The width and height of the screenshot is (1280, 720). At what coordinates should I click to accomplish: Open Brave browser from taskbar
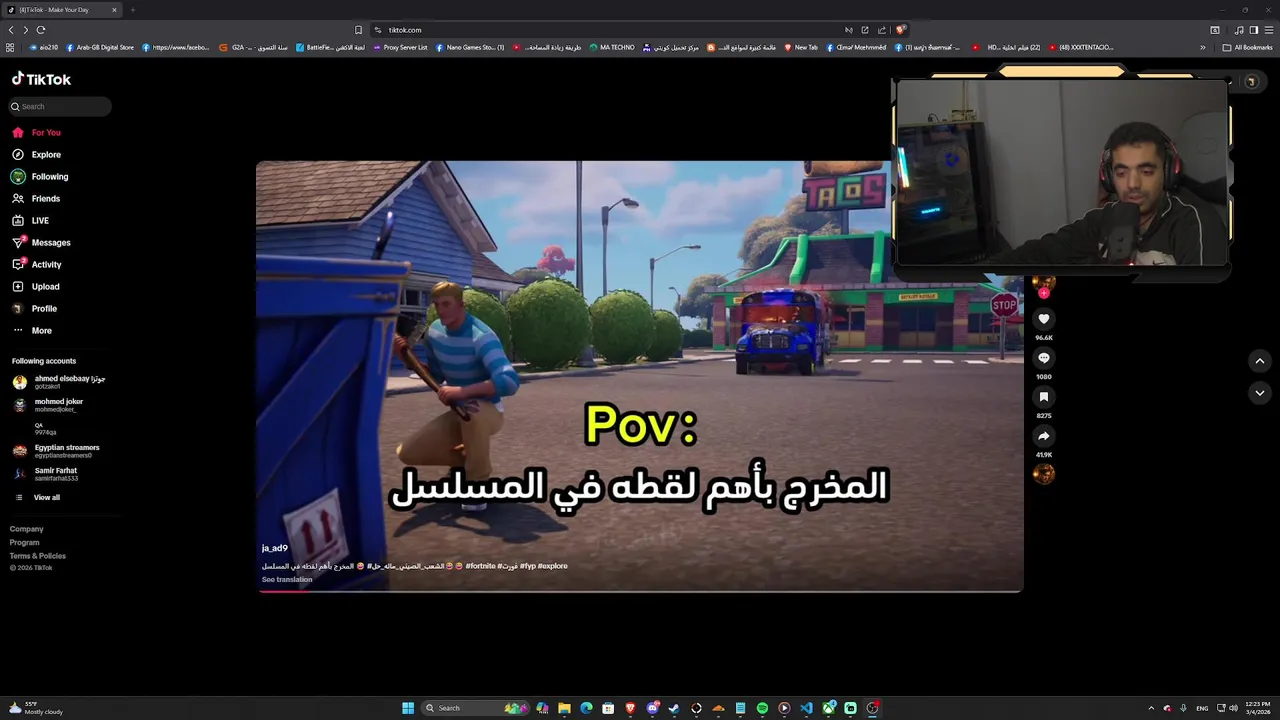tap(630, 708)
